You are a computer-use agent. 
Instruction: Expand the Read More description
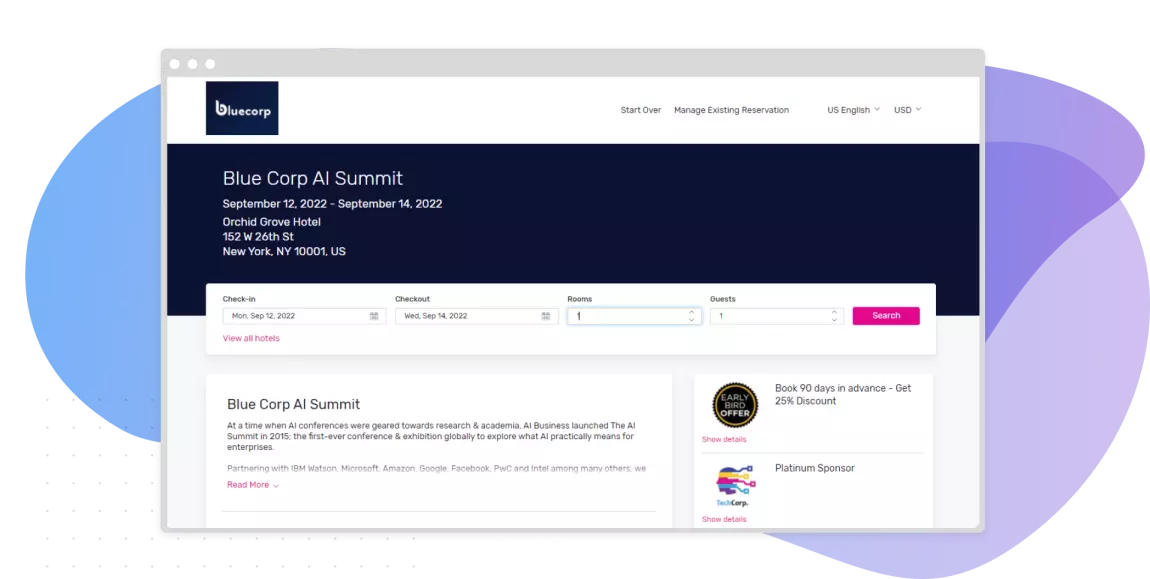(251, 484)
